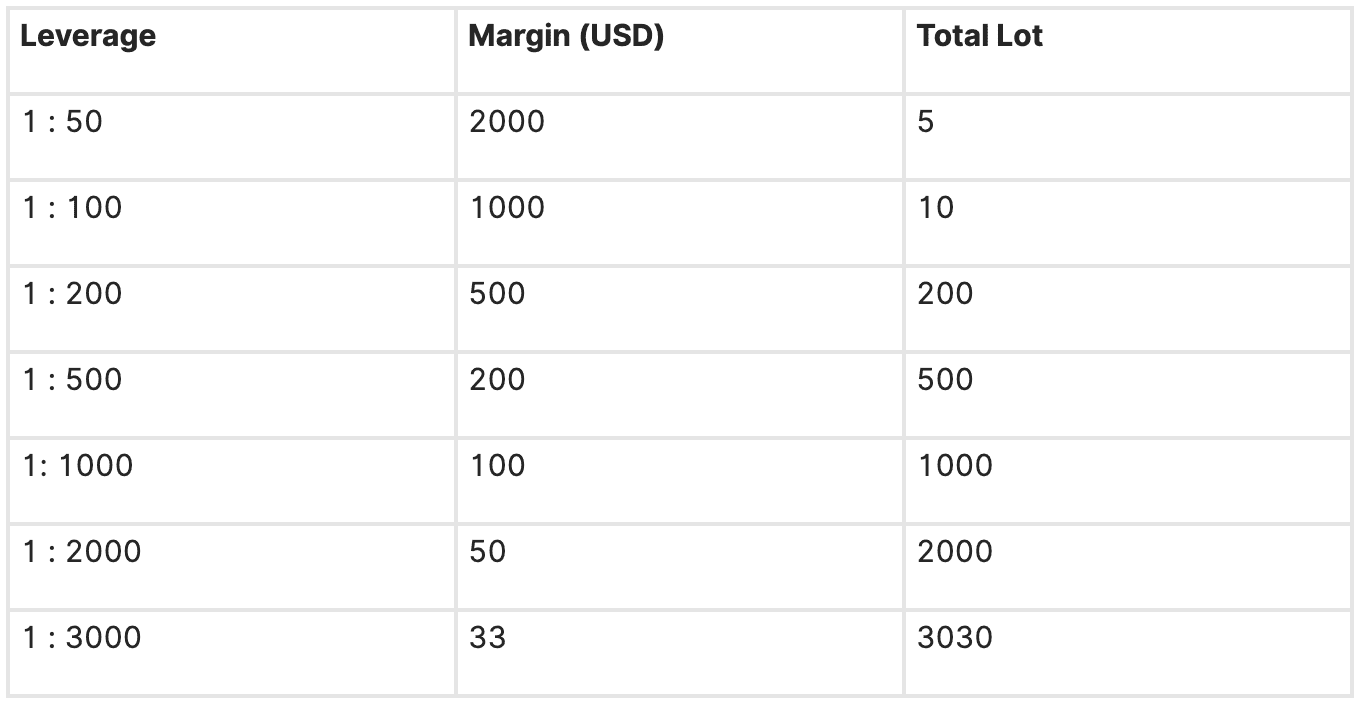
Task: Select the margin cell showing 33
Action: click(680, 653)
